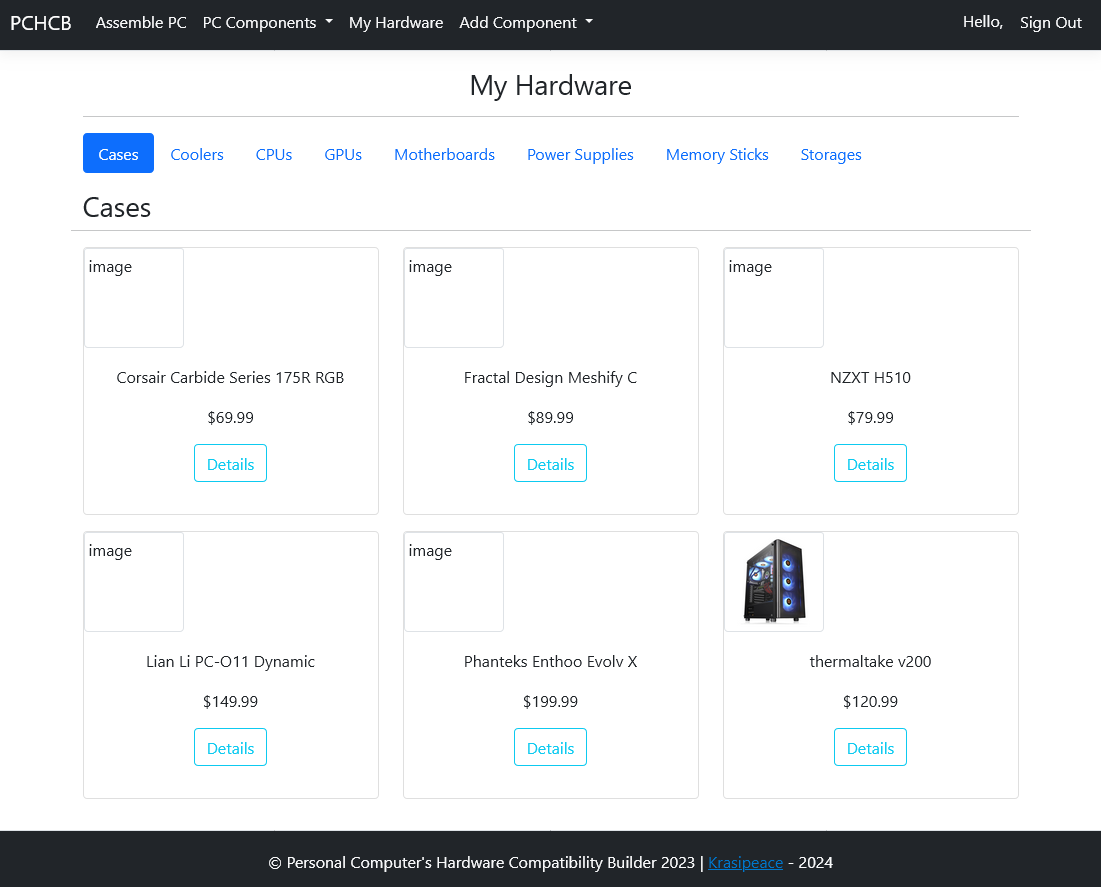Switch to the CPUs tab
This screenshot has height=887, width=1101.
click(x=274, y=155)
